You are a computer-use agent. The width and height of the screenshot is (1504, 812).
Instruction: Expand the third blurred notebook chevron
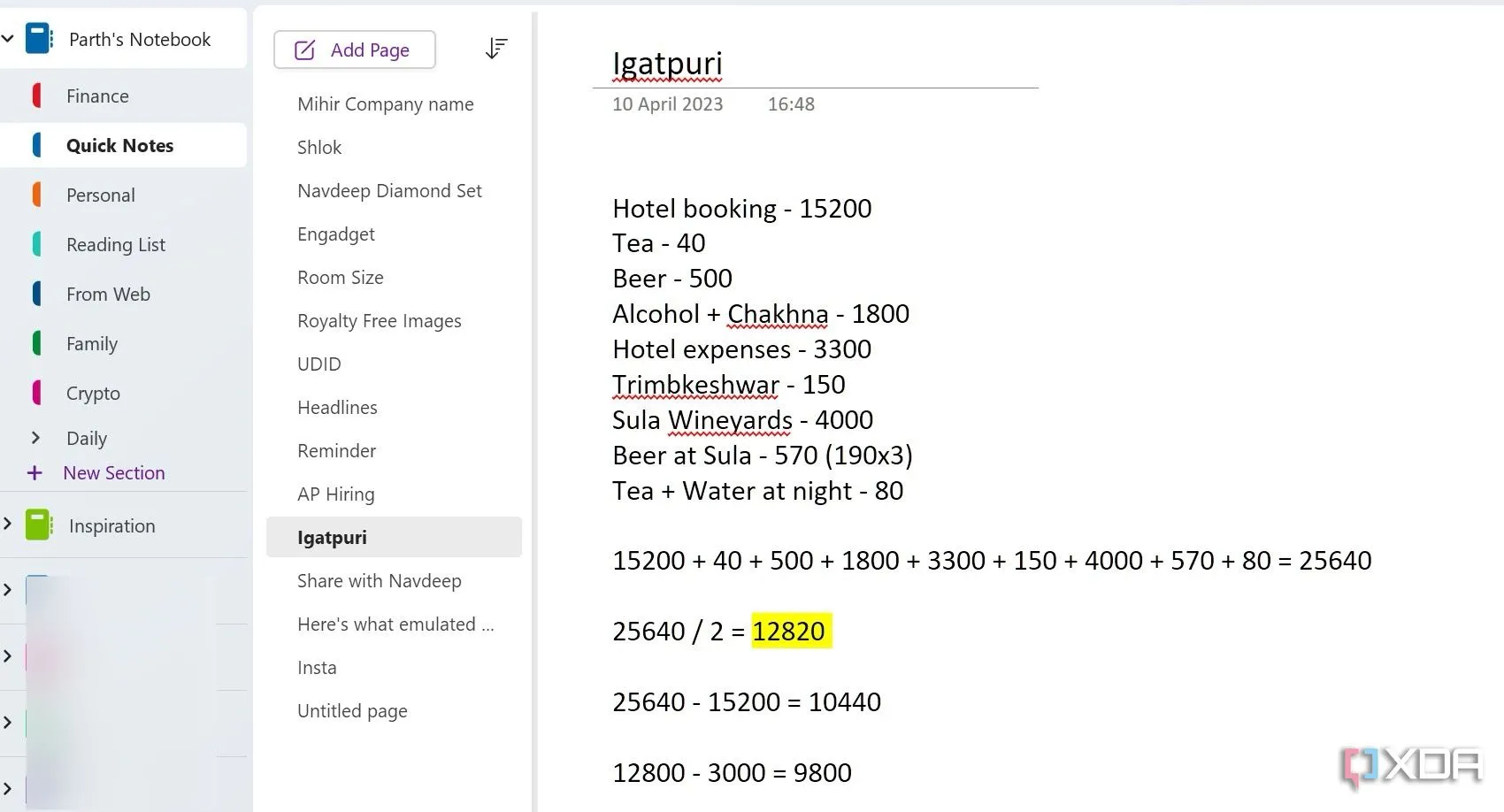coord(8,723)
